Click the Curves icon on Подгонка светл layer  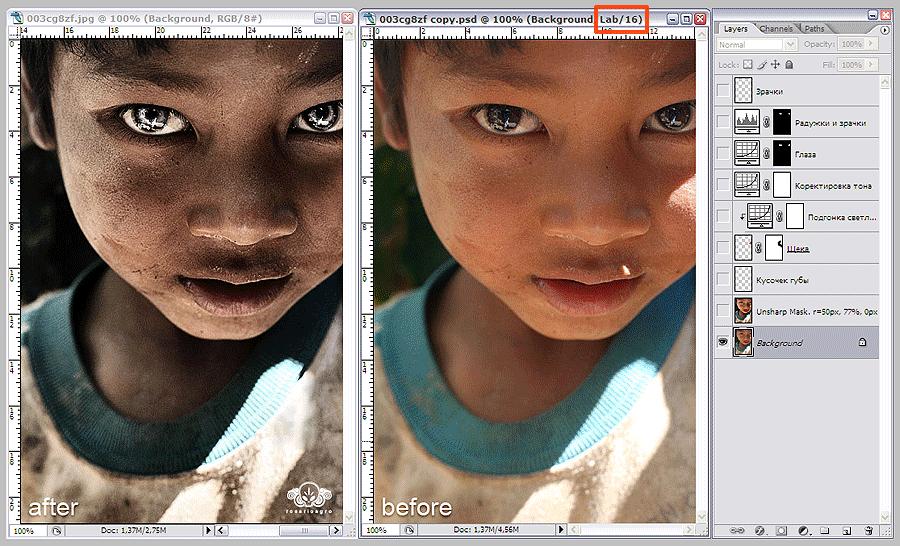[759, 216]
